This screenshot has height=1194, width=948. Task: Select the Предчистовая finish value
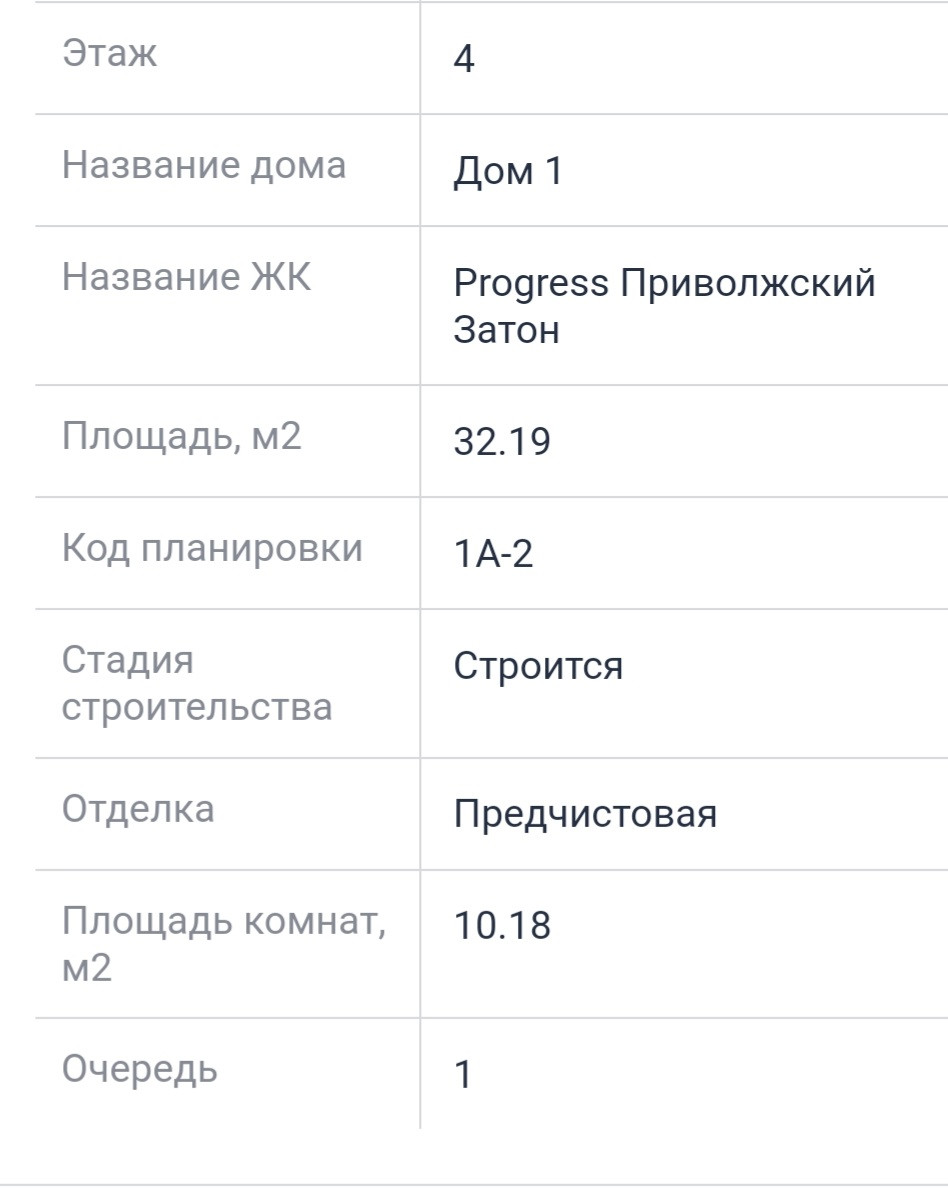coord(585,815)
